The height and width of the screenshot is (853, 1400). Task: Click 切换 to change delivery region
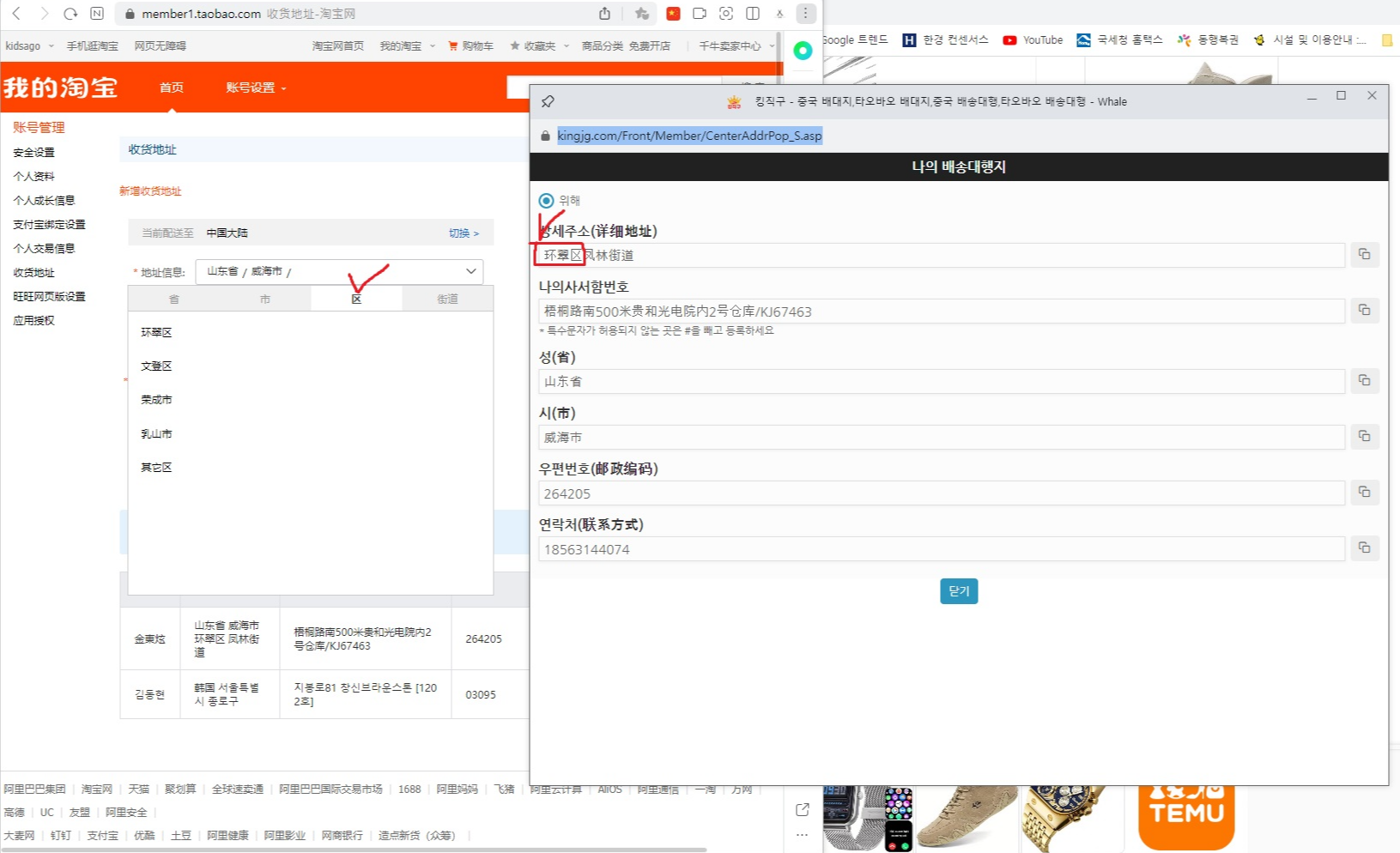pos(464,233)
